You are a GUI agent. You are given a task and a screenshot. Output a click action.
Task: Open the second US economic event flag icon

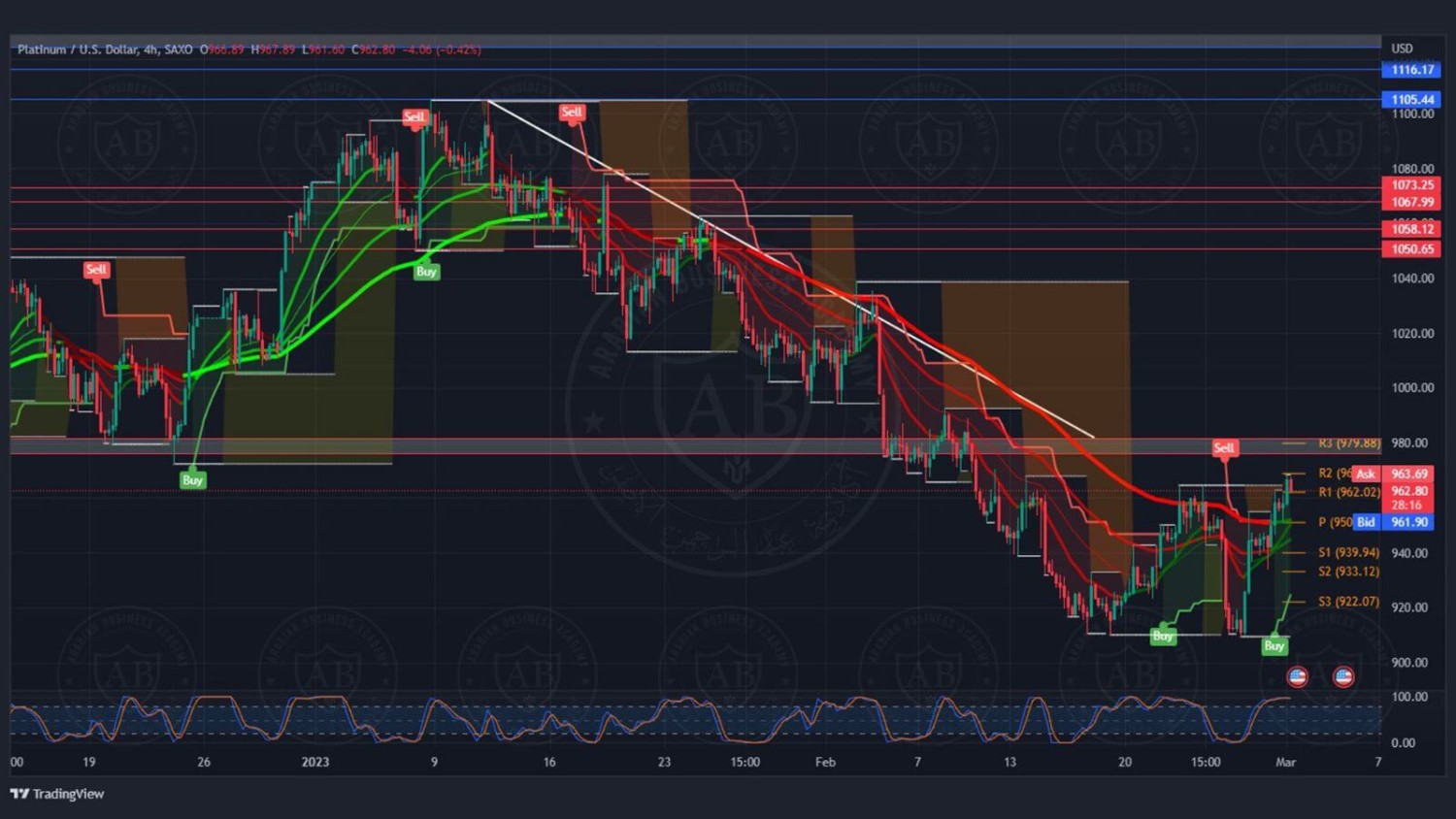pyautogui.click(x=1343, y=676)
